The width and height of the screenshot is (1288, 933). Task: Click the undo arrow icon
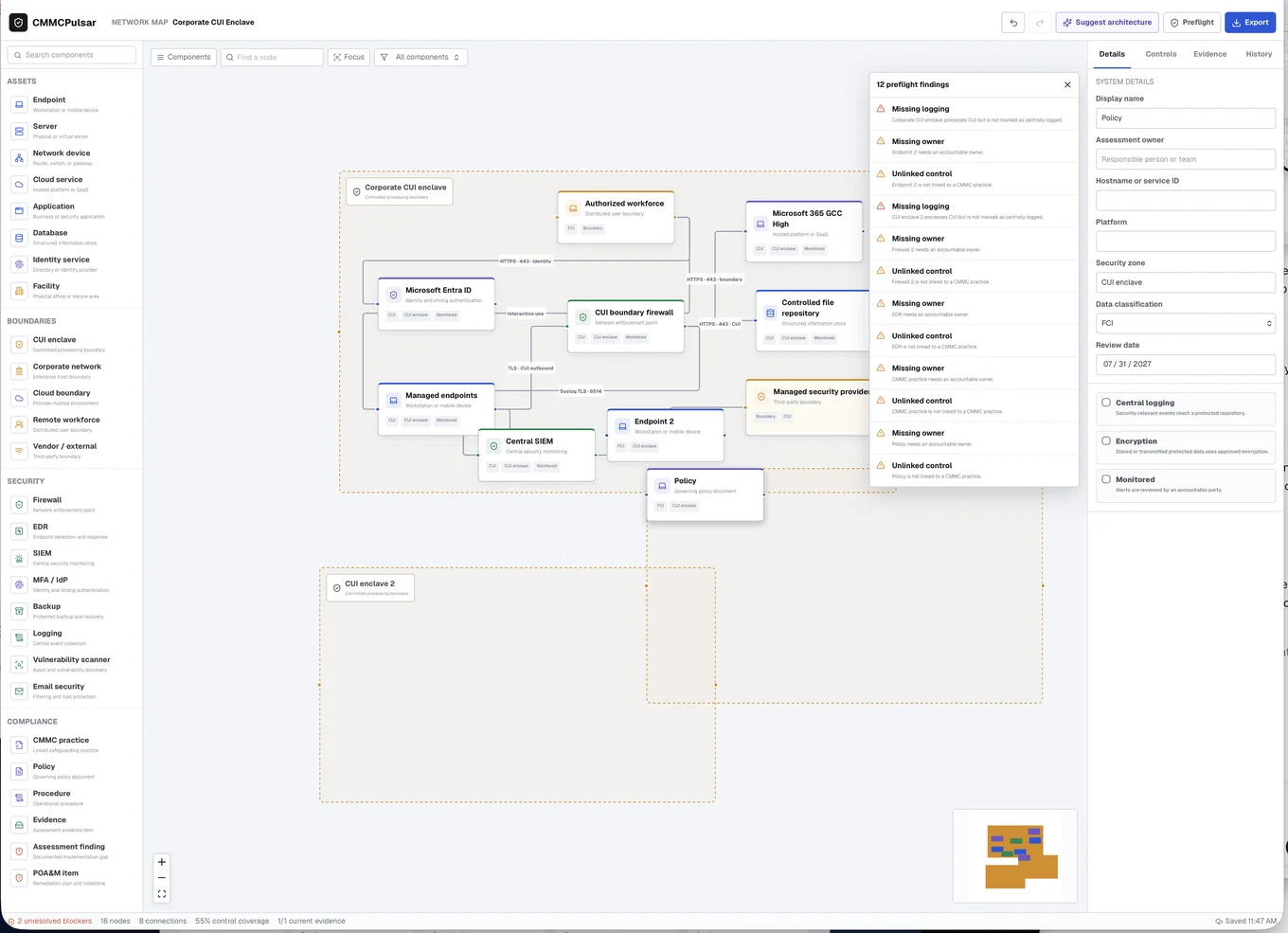(x=1013, y=23)
